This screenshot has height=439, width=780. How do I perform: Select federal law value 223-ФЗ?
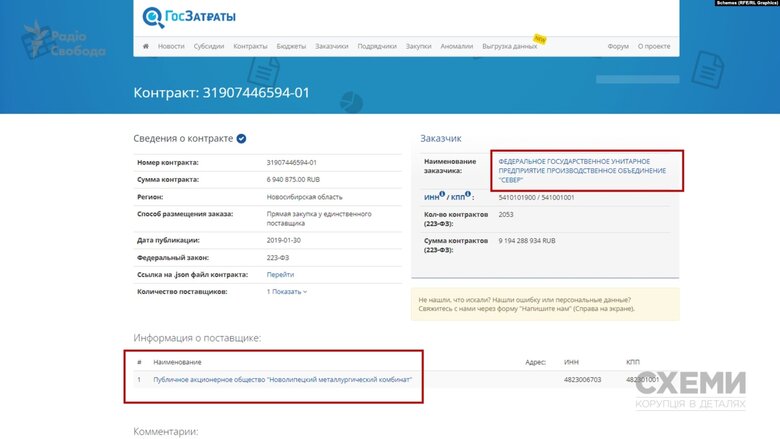click(278, 258)
